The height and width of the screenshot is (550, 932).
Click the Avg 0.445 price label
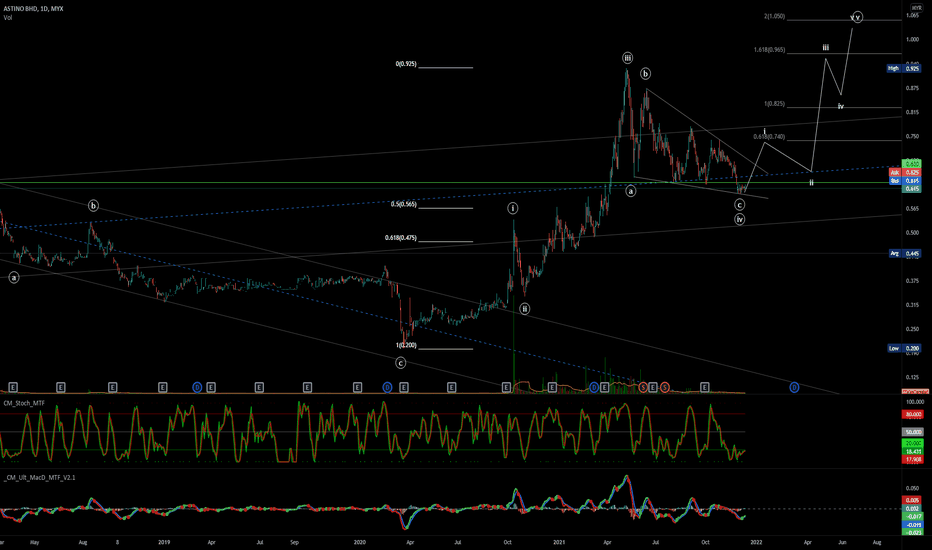(904, 253)
